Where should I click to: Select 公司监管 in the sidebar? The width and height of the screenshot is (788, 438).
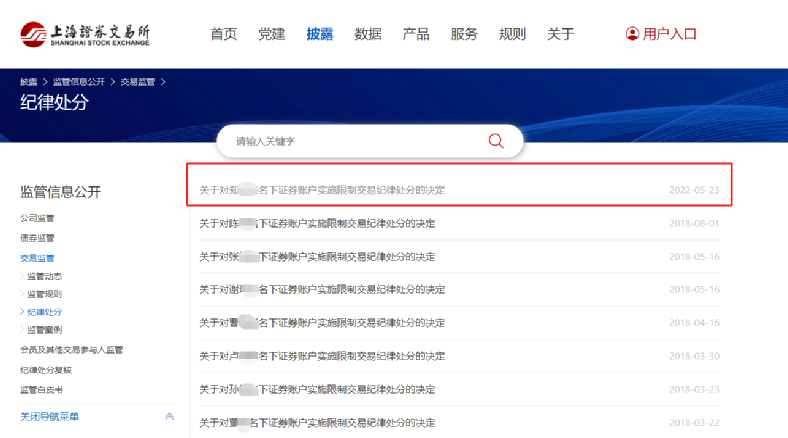pyautogui.click(x=37, y=218)
